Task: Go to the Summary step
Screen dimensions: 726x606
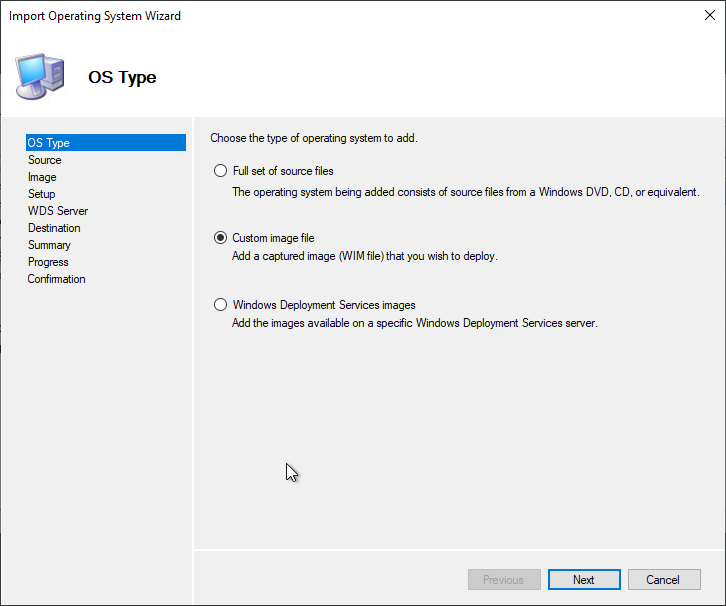Action: pos(49,245)
